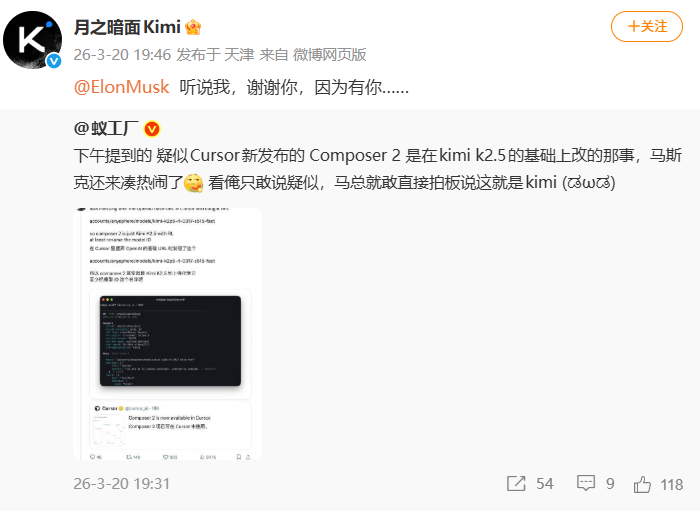The width and height of the screenshot is (700, 515).
Task: Open the @ElonMusk mention link
Action: [x=121, y=87]
